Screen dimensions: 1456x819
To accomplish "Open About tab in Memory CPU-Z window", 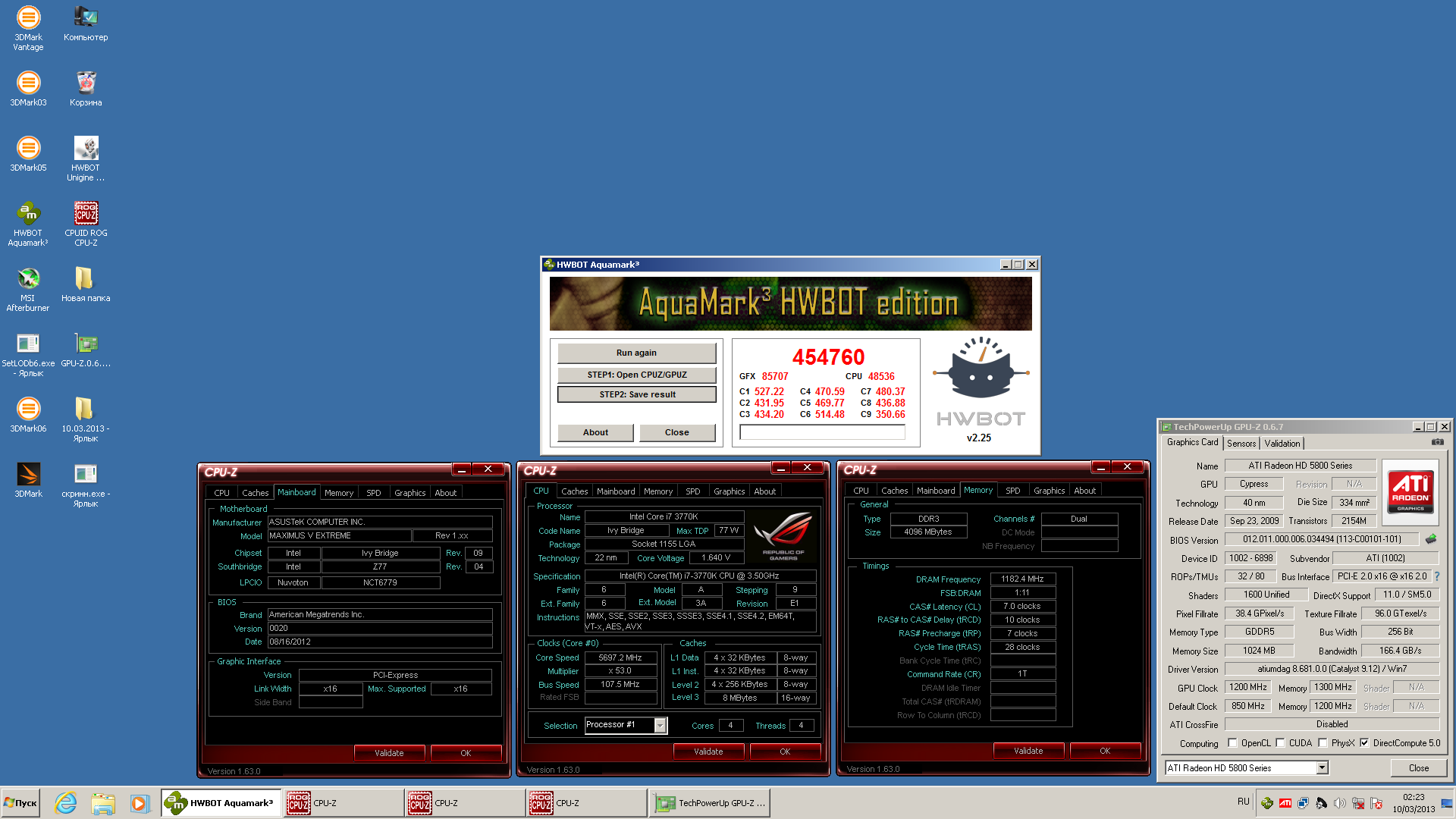I will point(1084,491).
